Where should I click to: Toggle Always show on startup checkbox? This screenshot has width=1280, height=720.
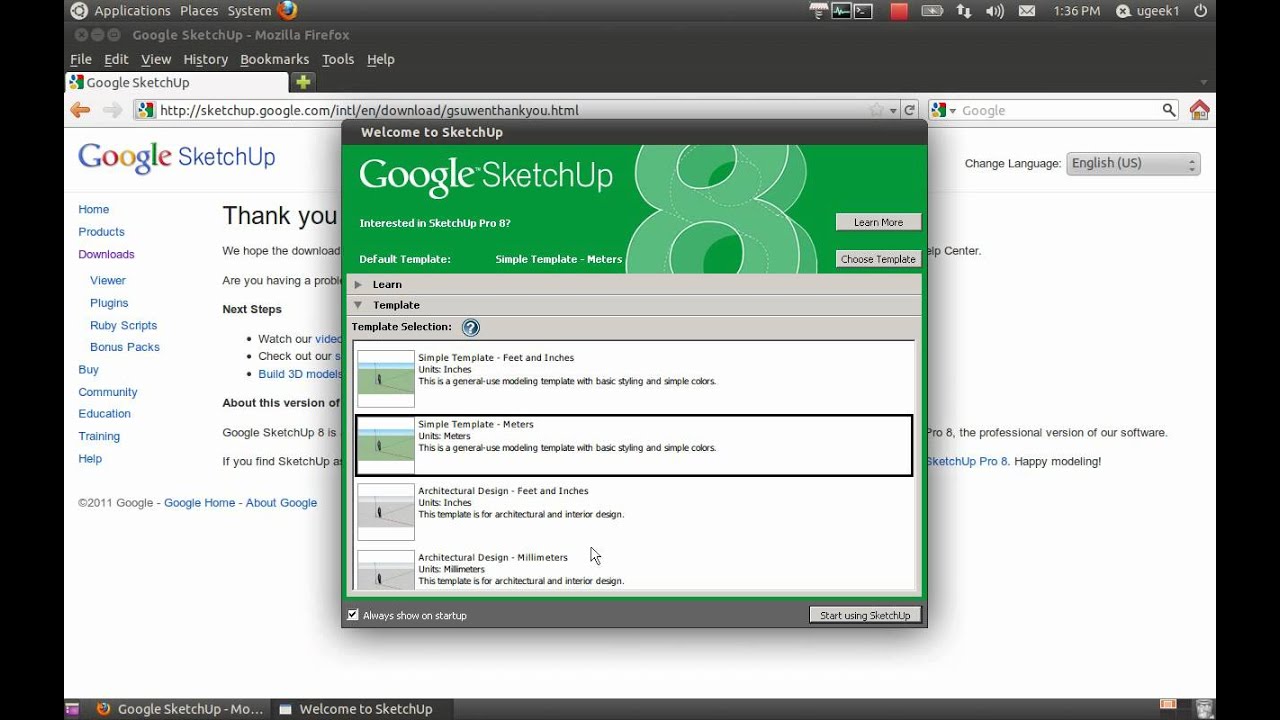tap(353, 615)
